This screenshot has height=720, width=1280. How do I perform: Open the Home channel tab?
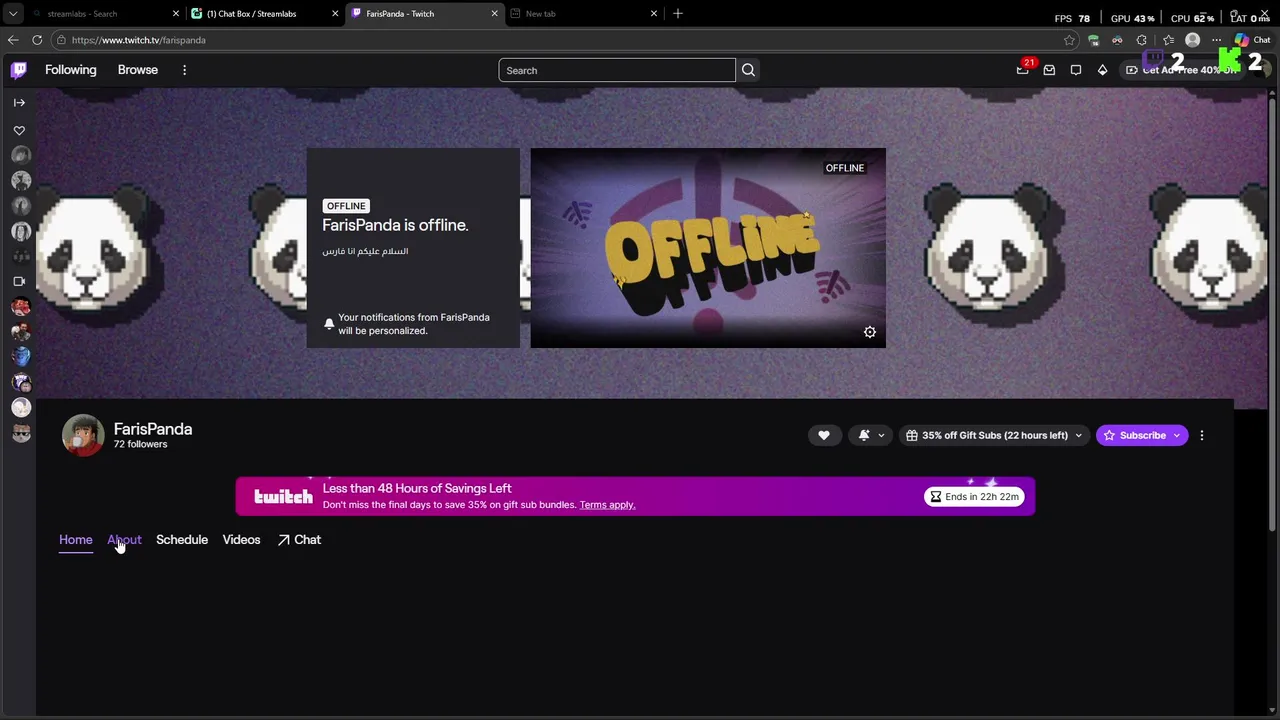76,540
